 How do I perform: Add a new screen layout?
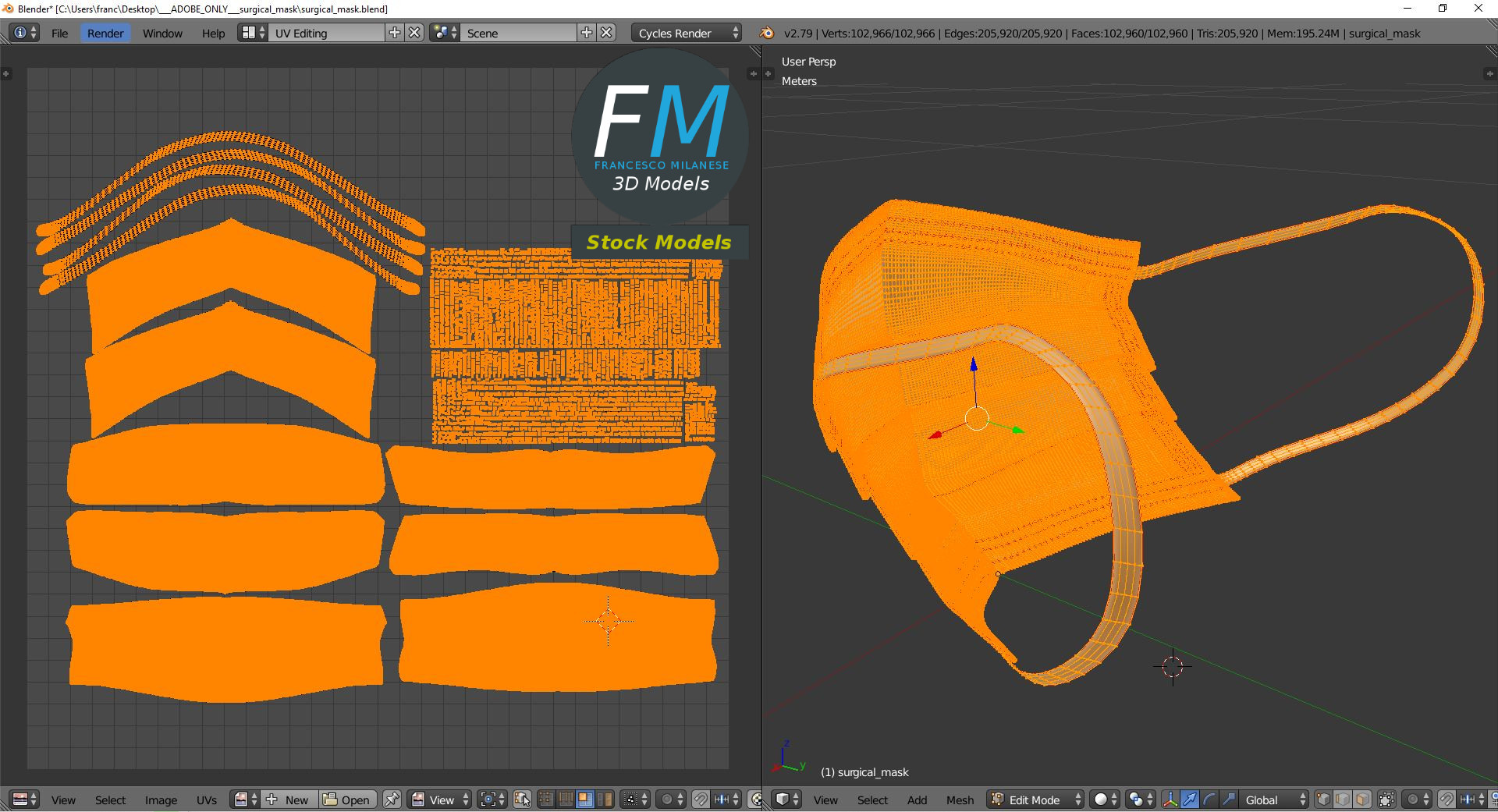(395, 33)
